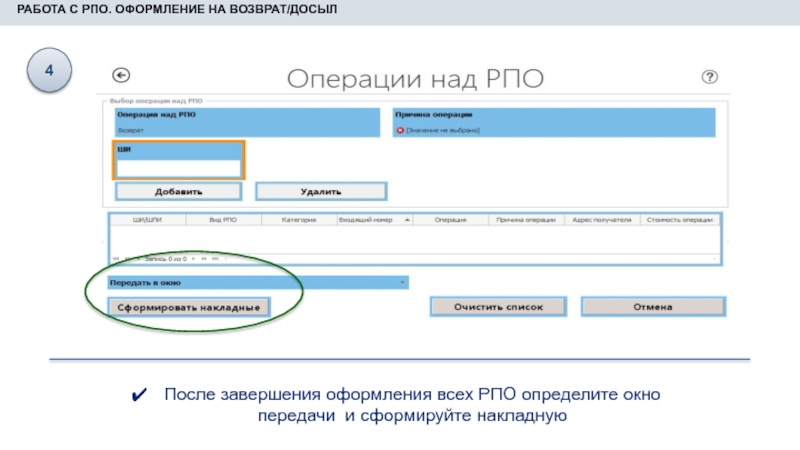800x450 pixels.
Task: Click the Возврат value in Операция field
Action: pos(131,131)
